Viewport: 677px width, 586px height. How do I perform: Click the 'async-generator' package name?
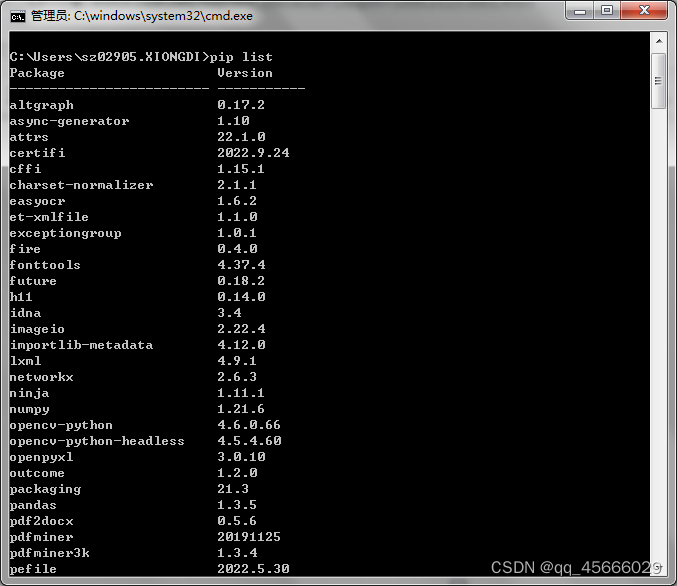[69, 121]
